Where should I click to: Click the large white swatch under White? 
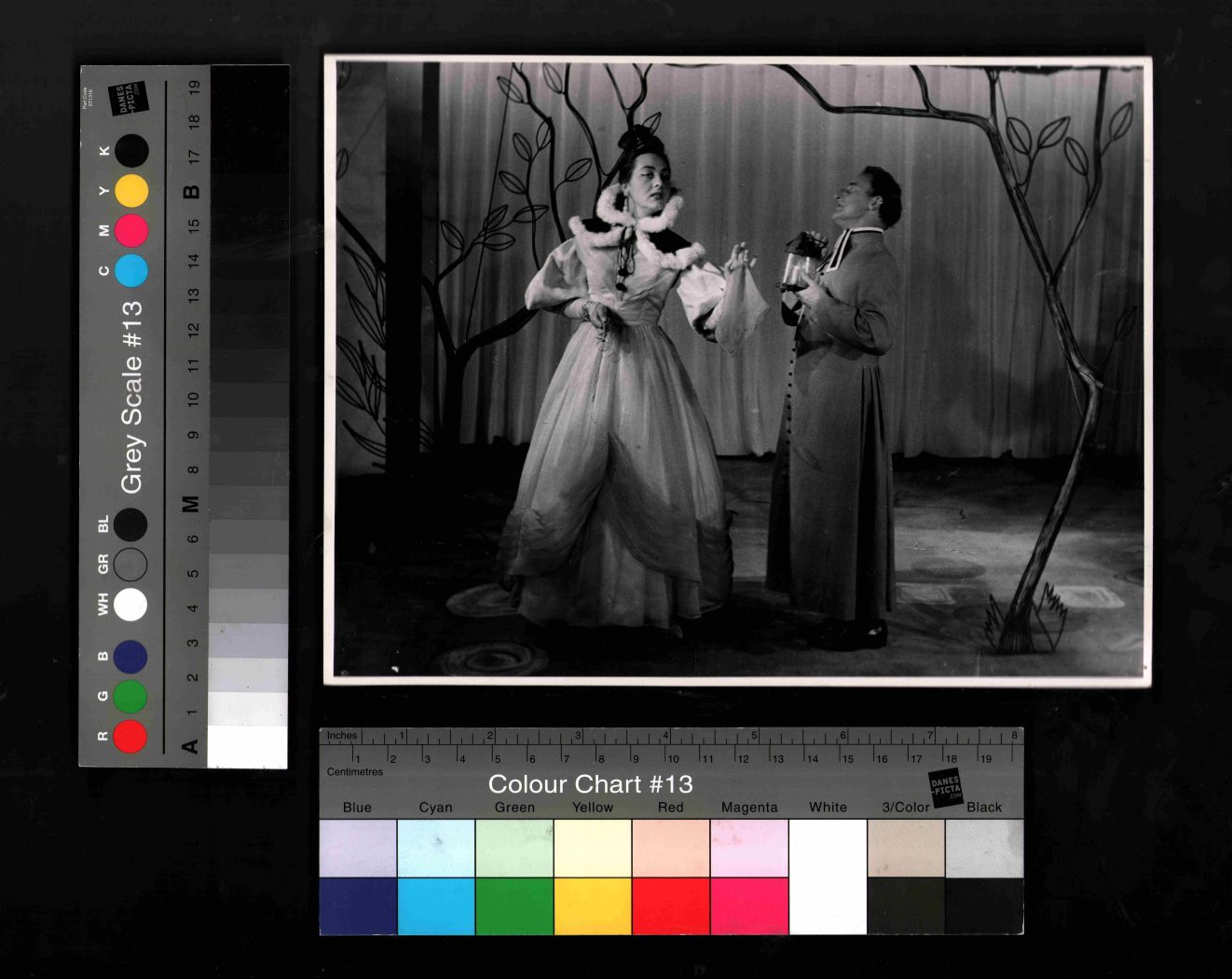coord(828,876)
